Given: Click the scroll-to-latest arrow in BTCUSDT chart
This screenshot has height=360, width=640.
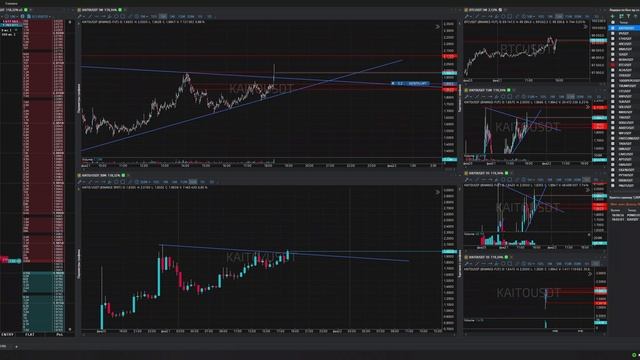Looking at the screenshot, I should tap(586, 27).
